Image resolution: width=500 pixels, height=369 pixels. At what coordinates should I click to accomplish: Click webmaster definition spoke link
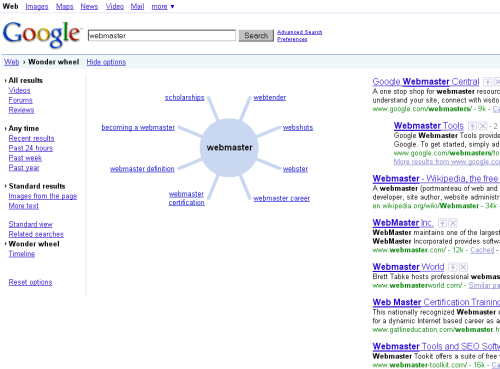pyautogui.click(x=142, y=169)
